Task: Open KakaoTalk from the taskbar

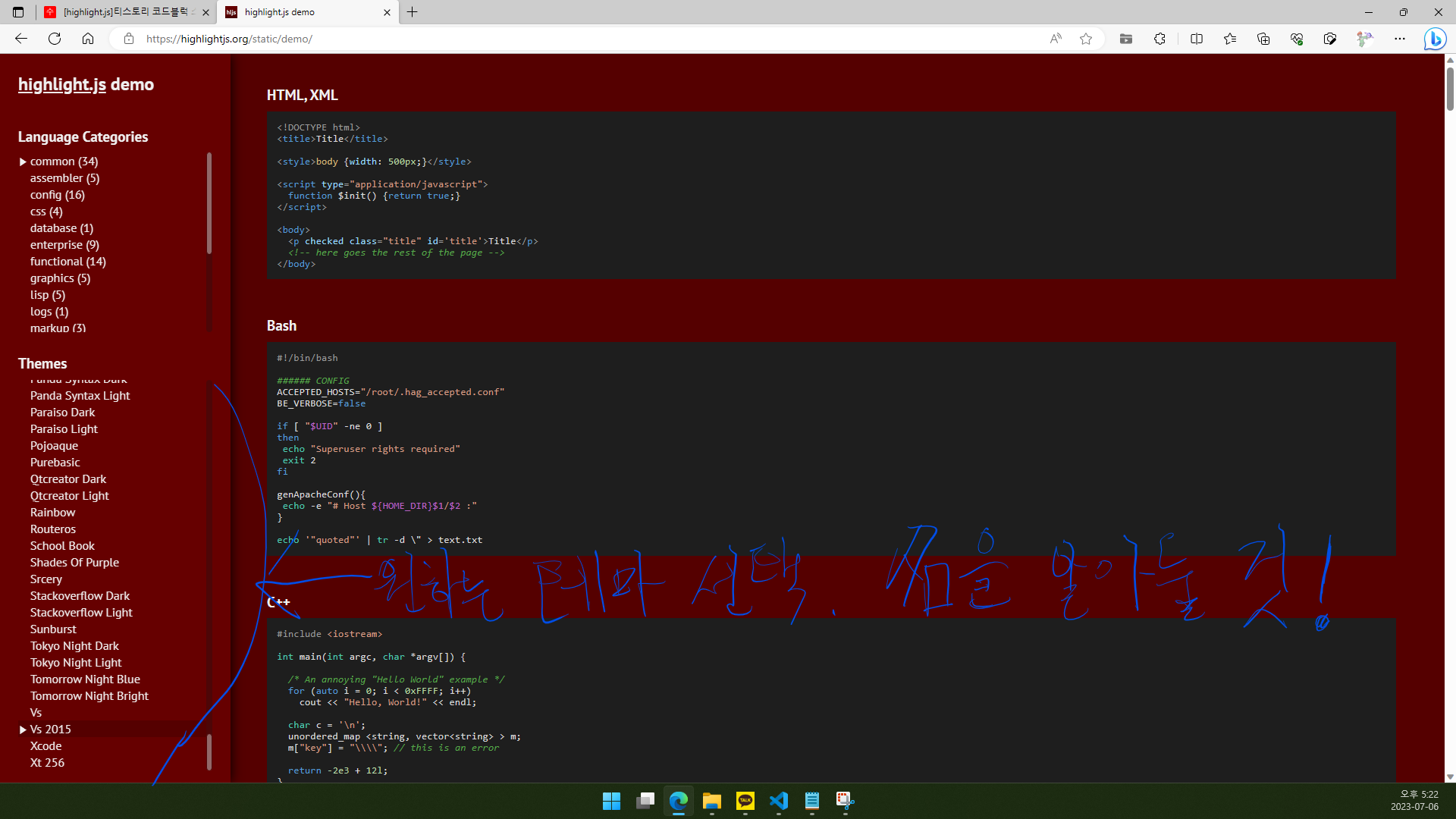Action: (745, 801)
